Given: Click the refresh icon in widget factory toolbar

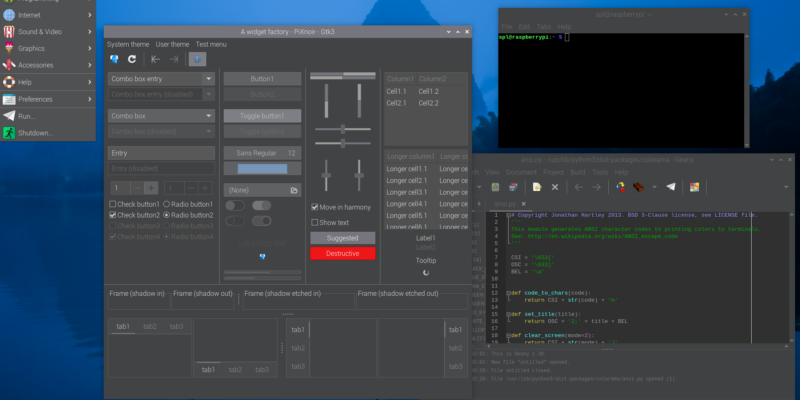Looking at the screenshot, I should 131,59.
